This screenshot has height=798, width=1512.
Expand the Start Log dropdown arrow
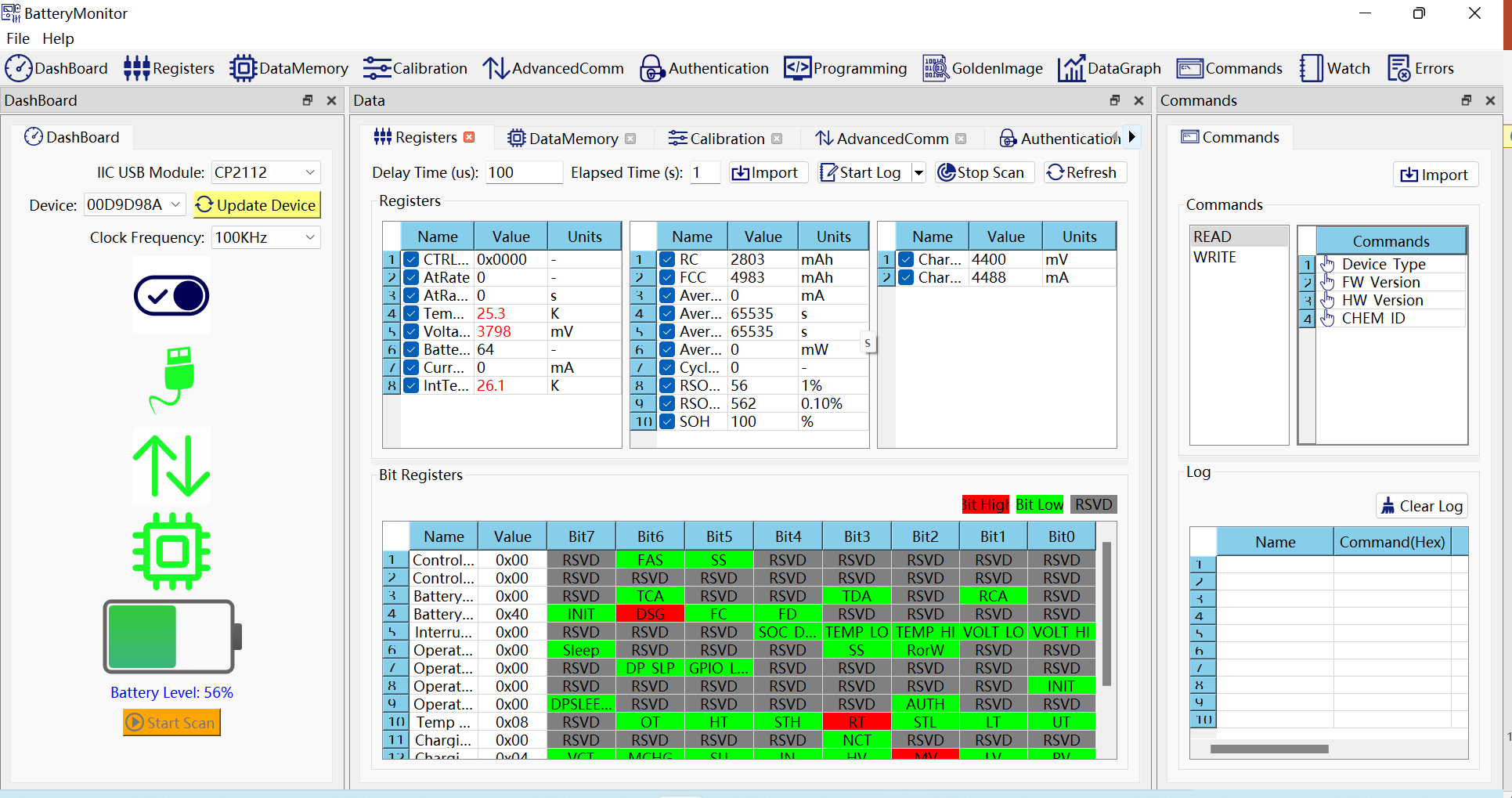click(x=918, y=173)
